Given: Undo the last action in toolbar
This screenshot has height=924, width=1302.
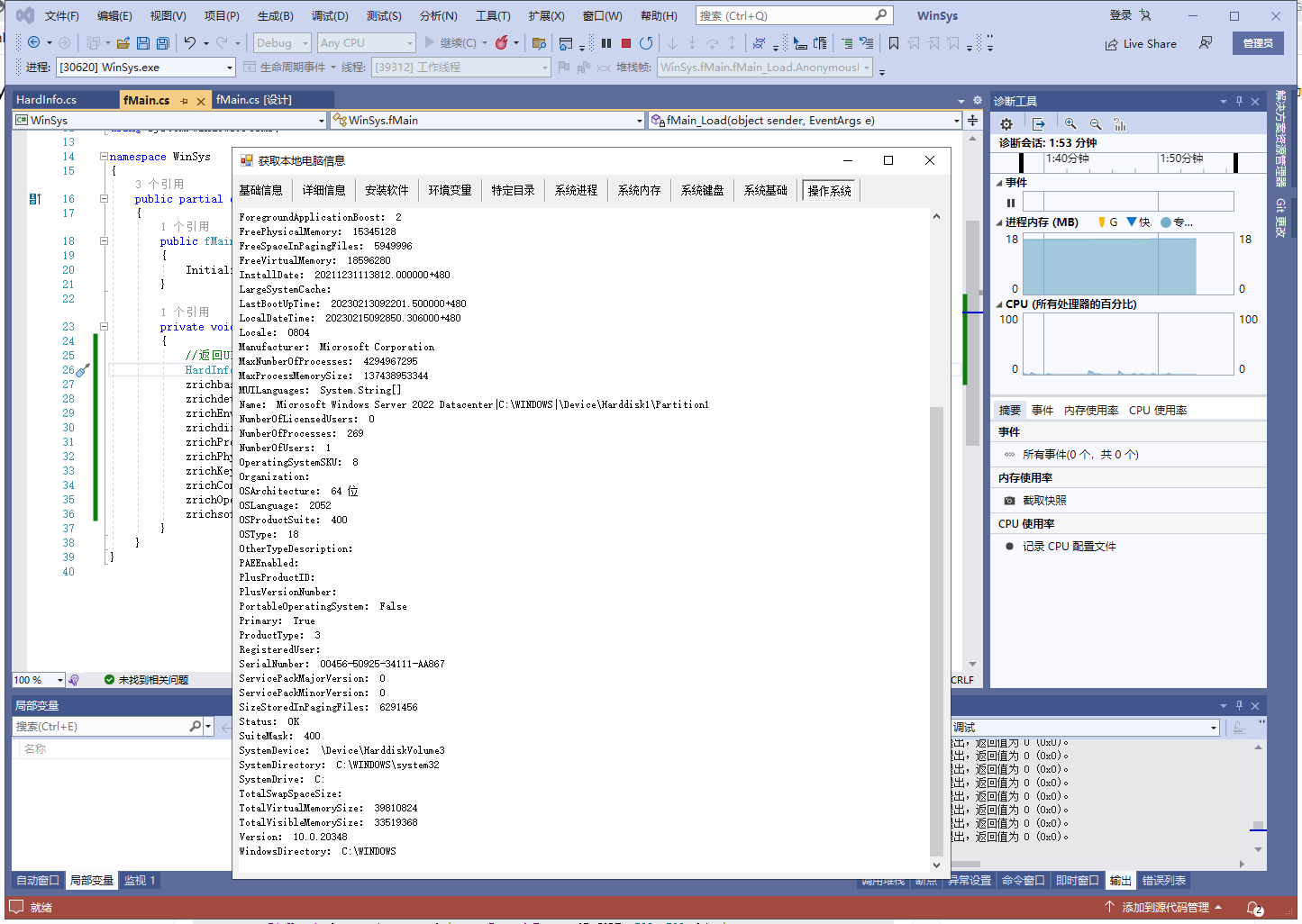Looking at the screenshot, I should pos(190,42).
